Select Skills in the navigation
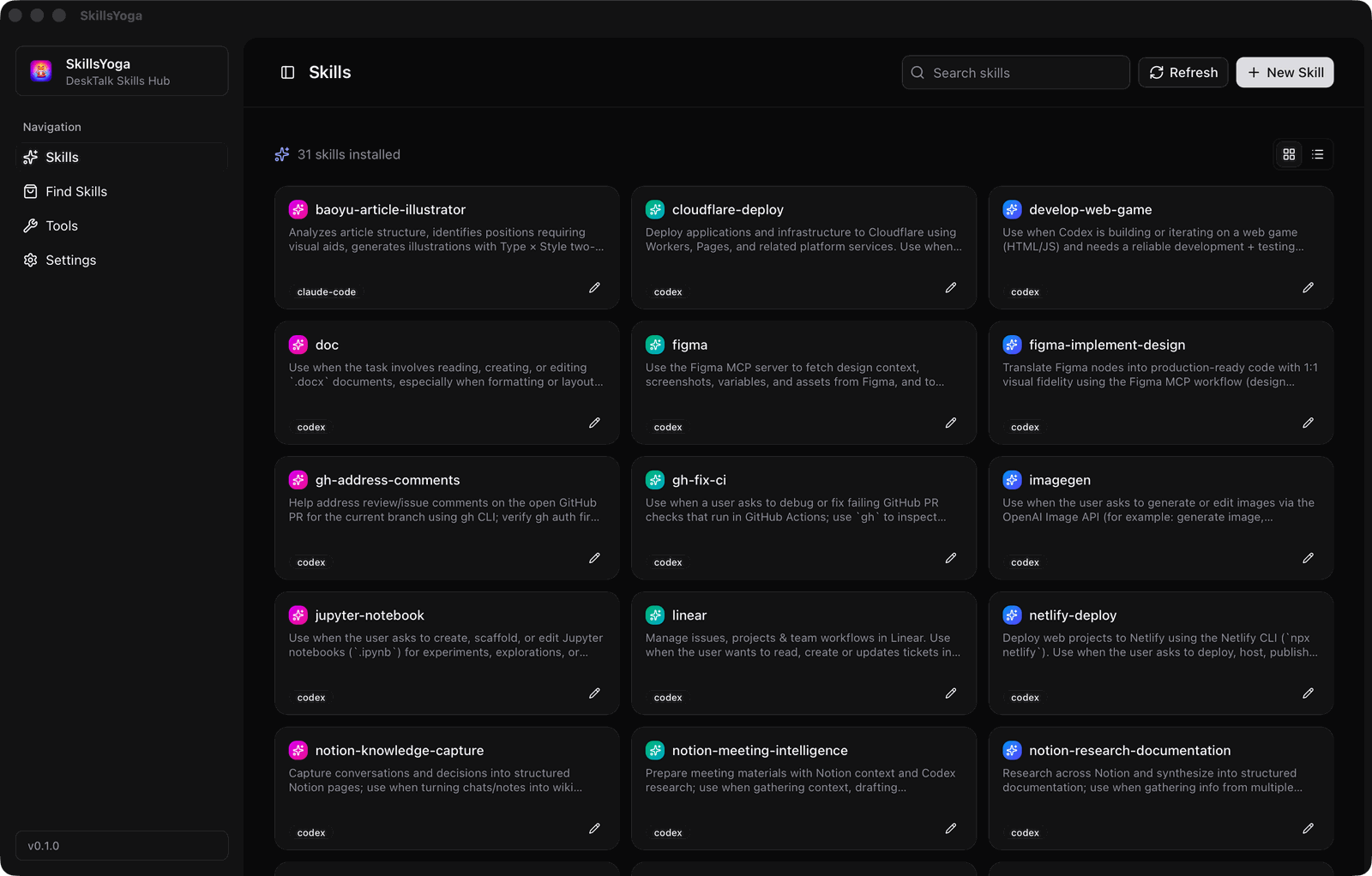Viewport: 1372px width, 876px height. pos(62,158)
